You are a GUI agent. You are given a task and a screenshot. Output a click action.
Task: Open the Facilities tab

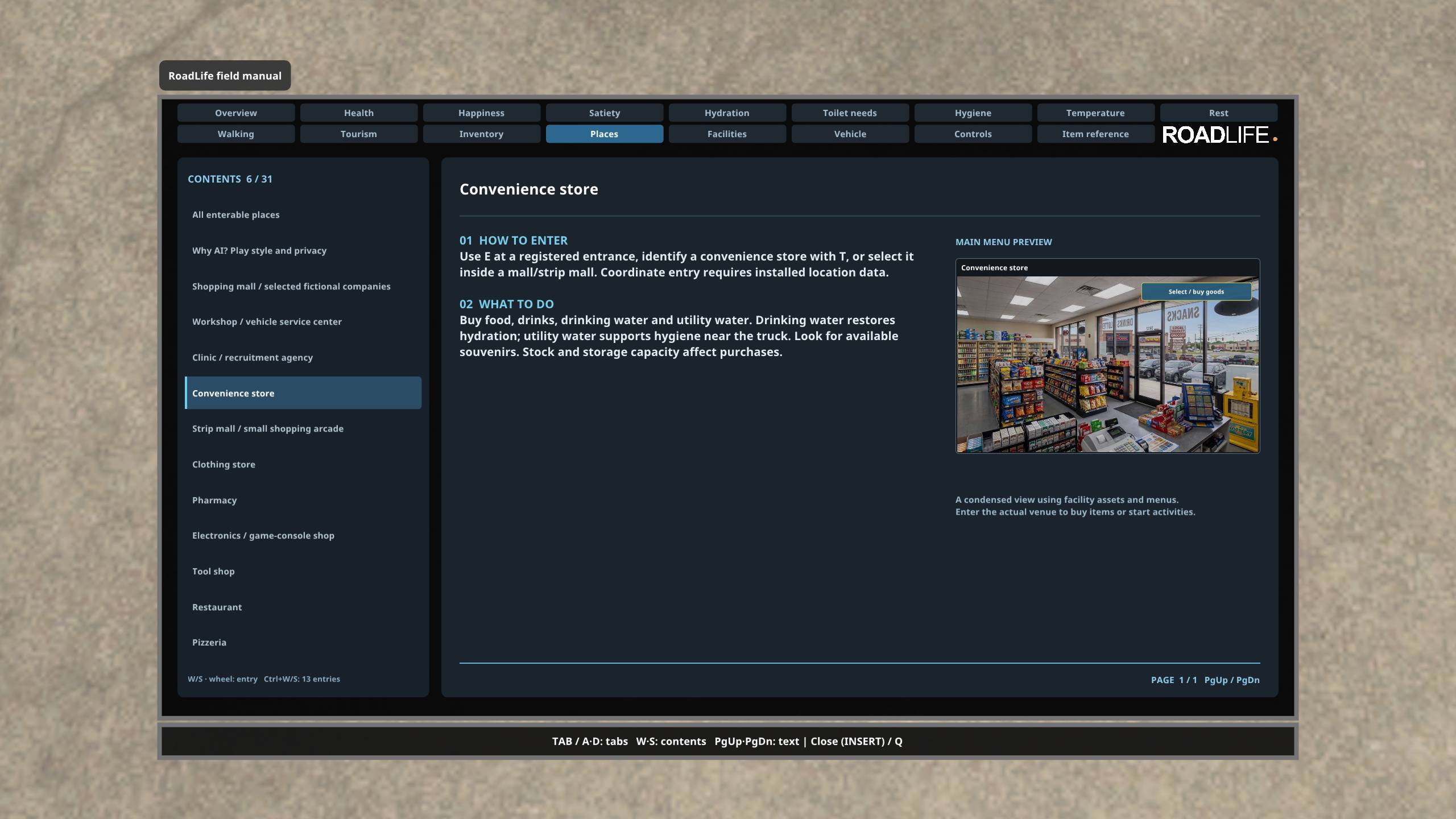727,134
